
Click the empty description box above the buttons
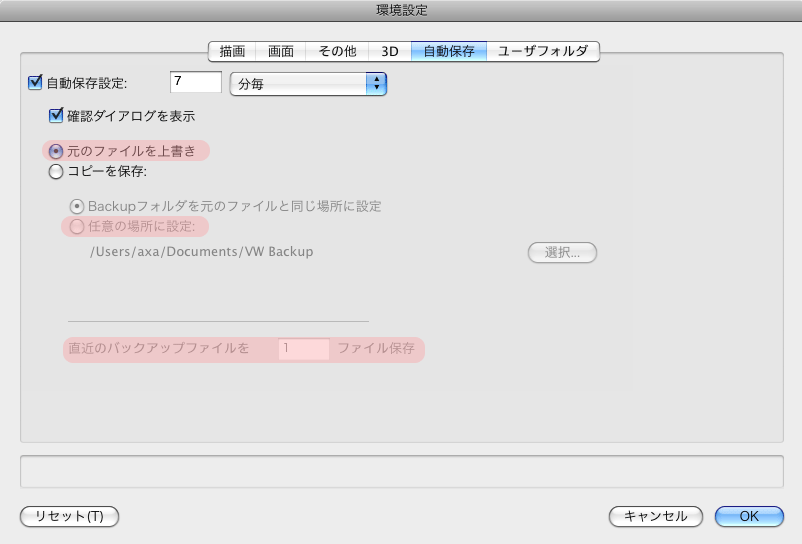401,471
